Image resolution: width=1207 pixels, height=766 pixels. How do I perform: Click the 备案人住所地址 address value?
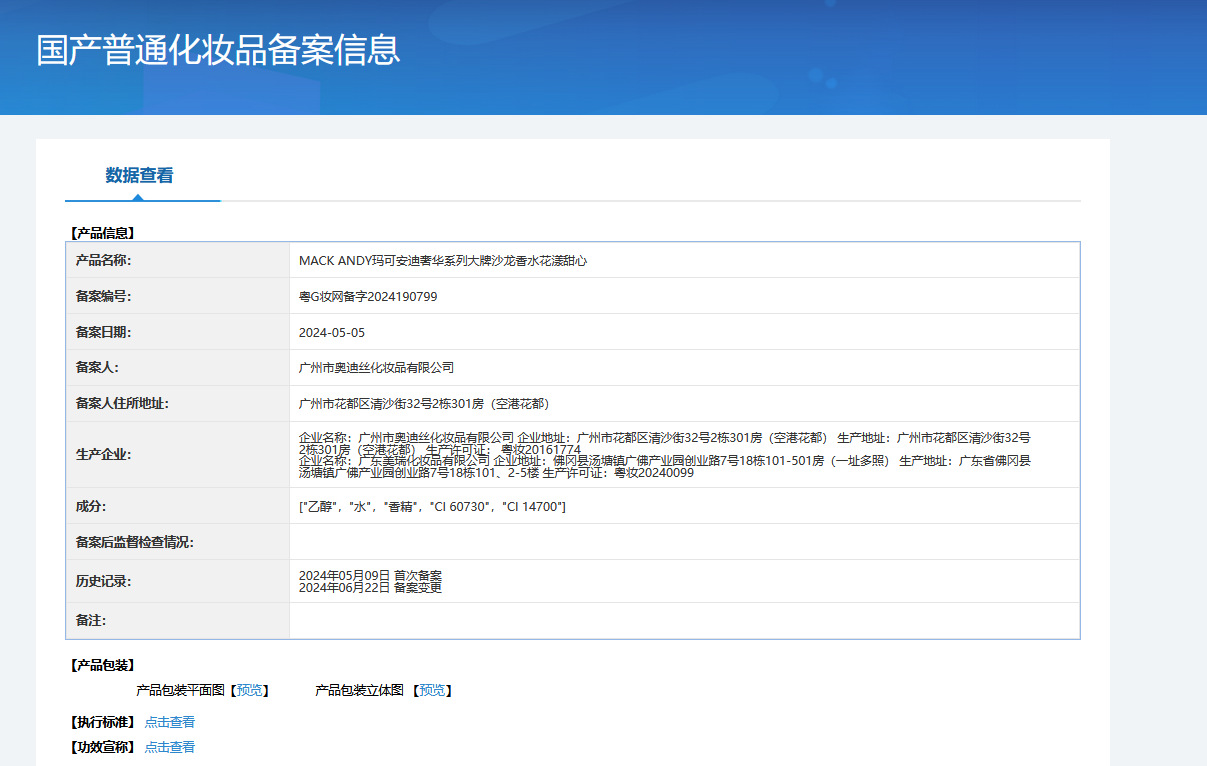click(424, 404)
